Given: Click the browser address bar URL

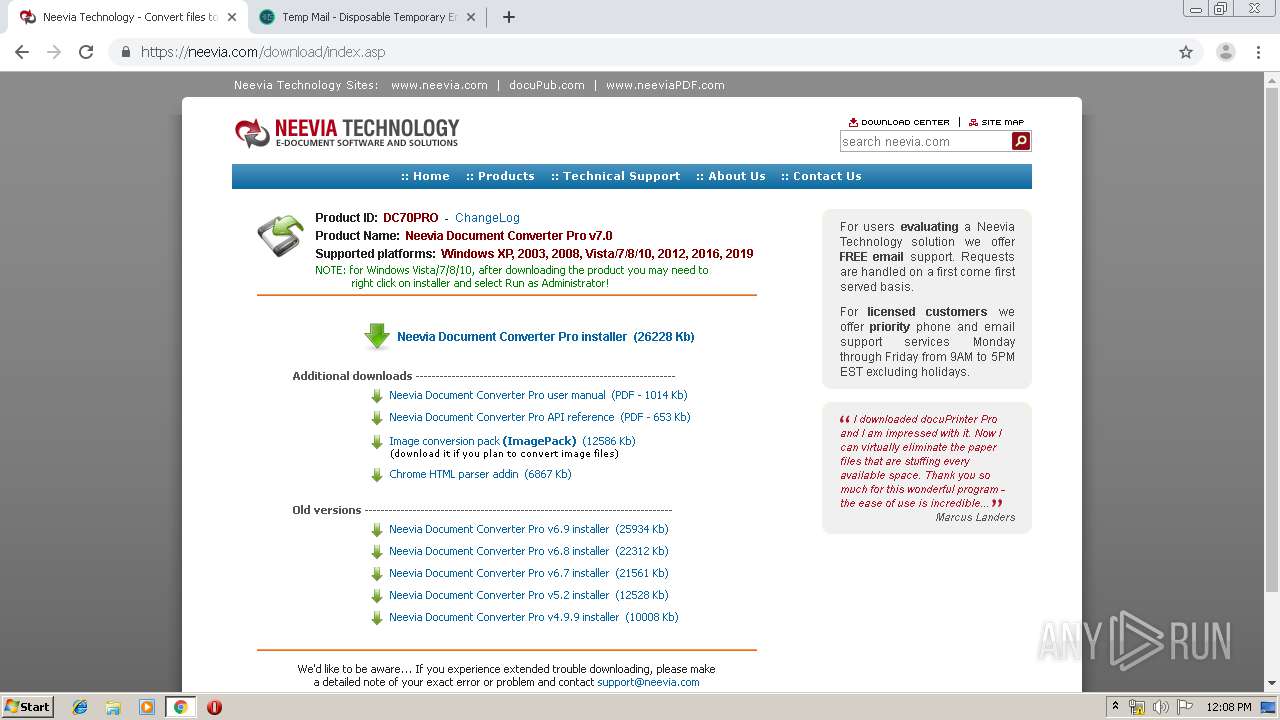Looking at the screenshot, I should [x=263, y=52].
